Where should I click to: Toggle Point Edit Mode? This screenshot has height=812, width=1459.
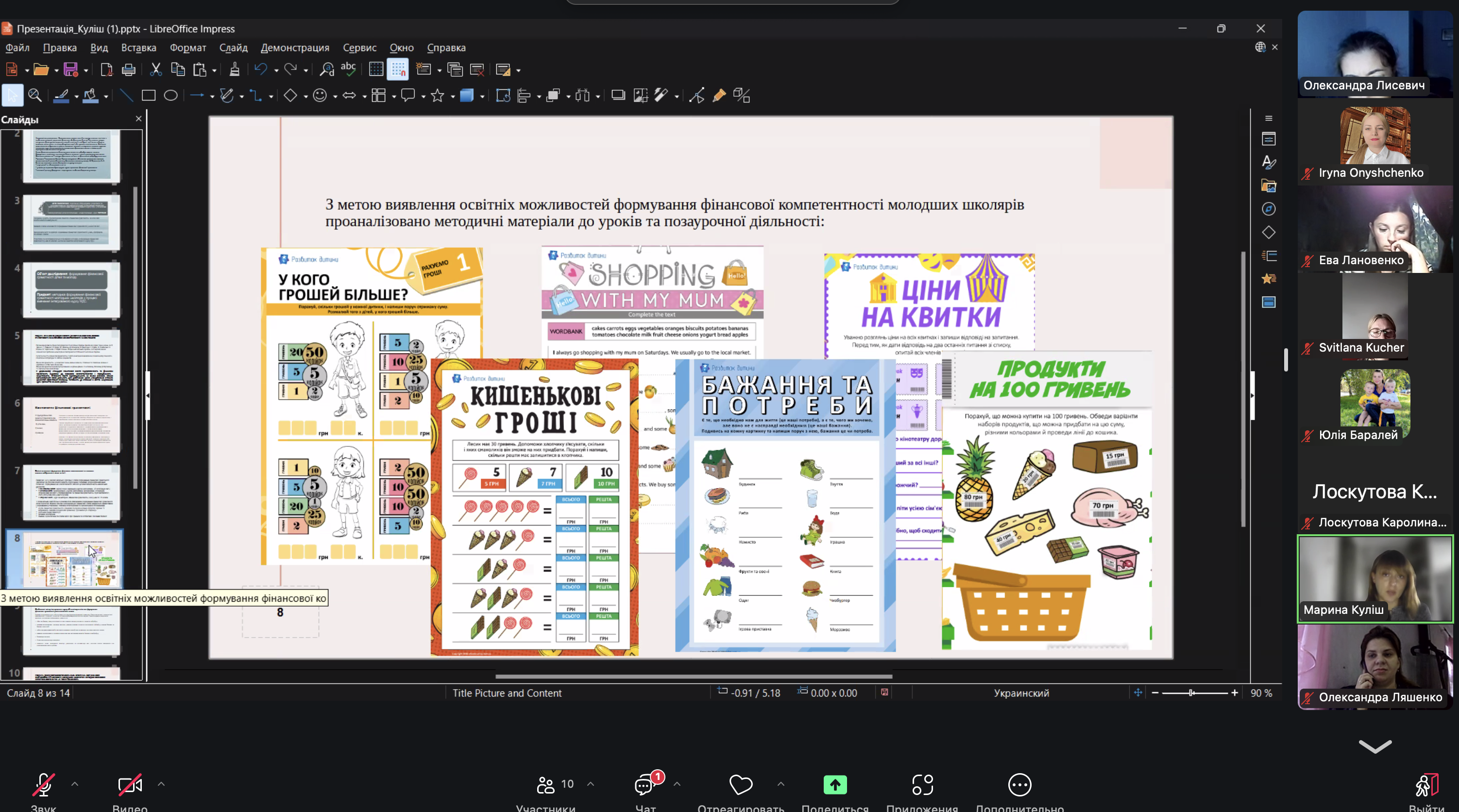coord(696,96)
